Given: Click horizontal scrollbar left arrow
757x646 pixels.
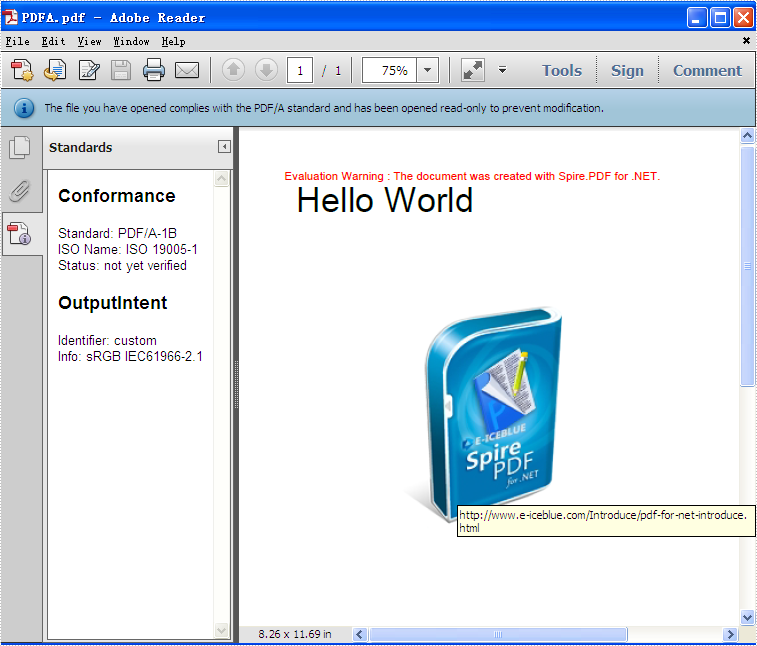Looking at the screenshot, I should tap(359, 634).
